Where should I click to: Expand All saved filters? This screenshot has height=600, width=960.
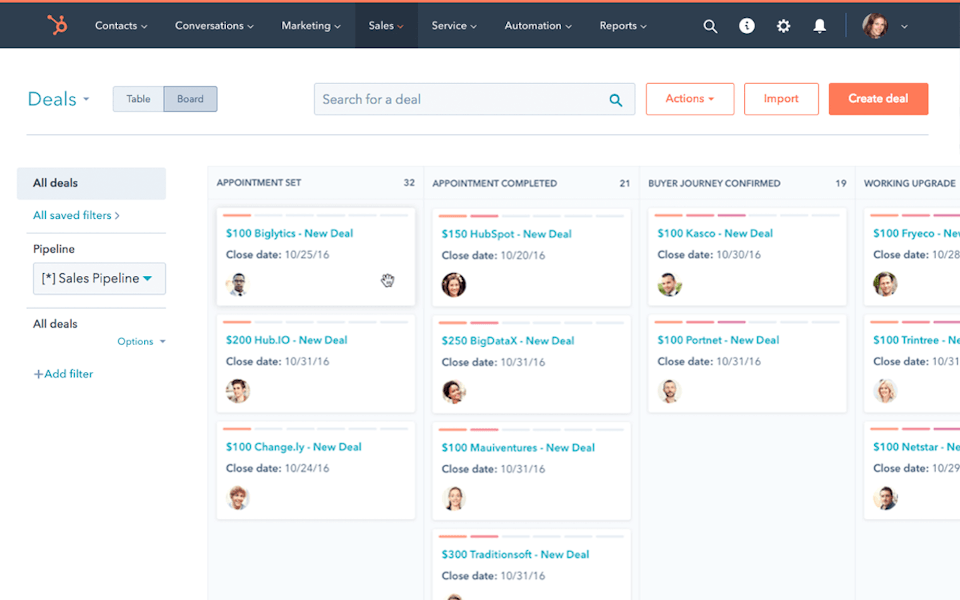(76, 216)
